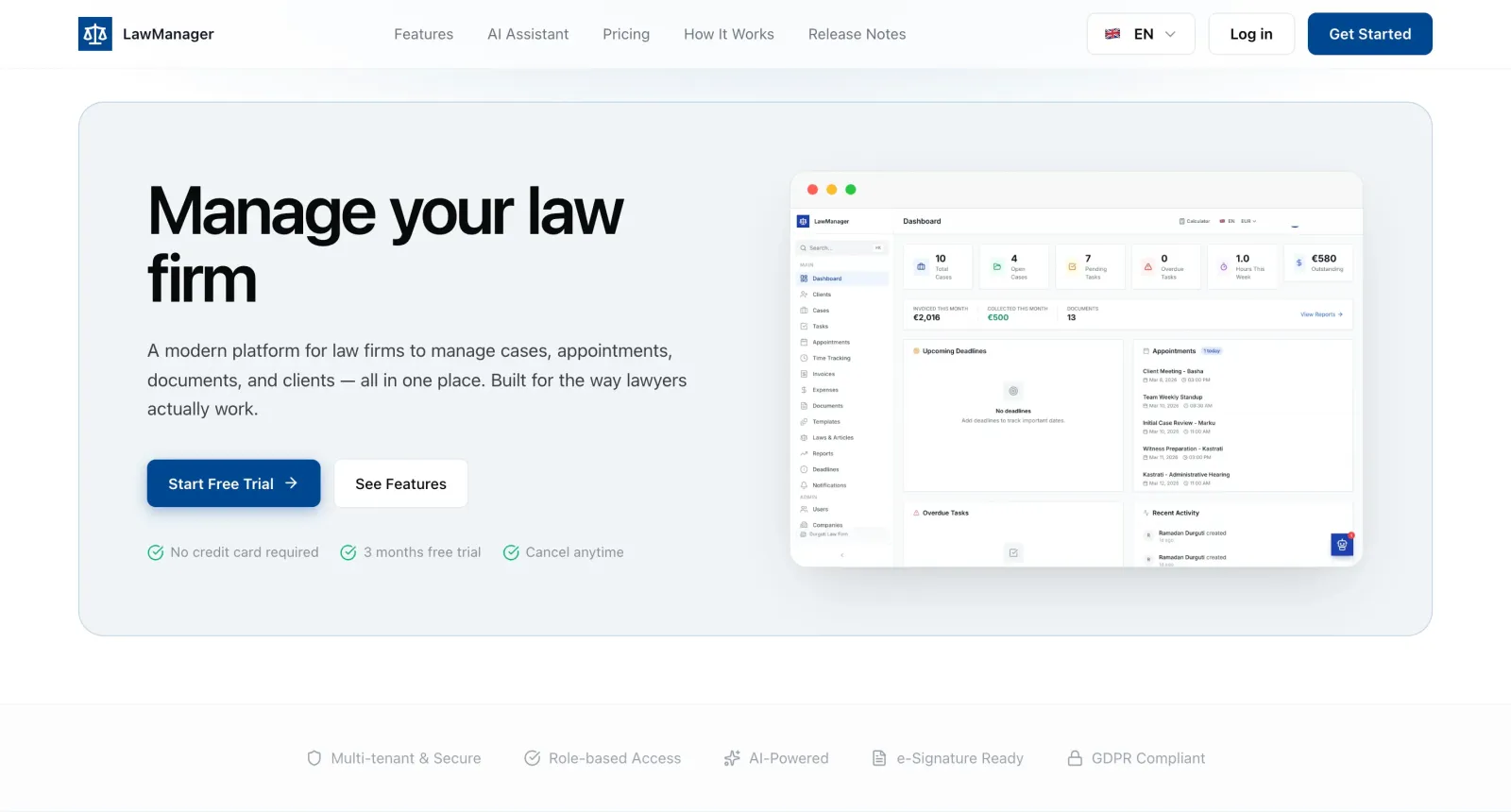Click the Invoices item in preview sidebar

(842, 374)
